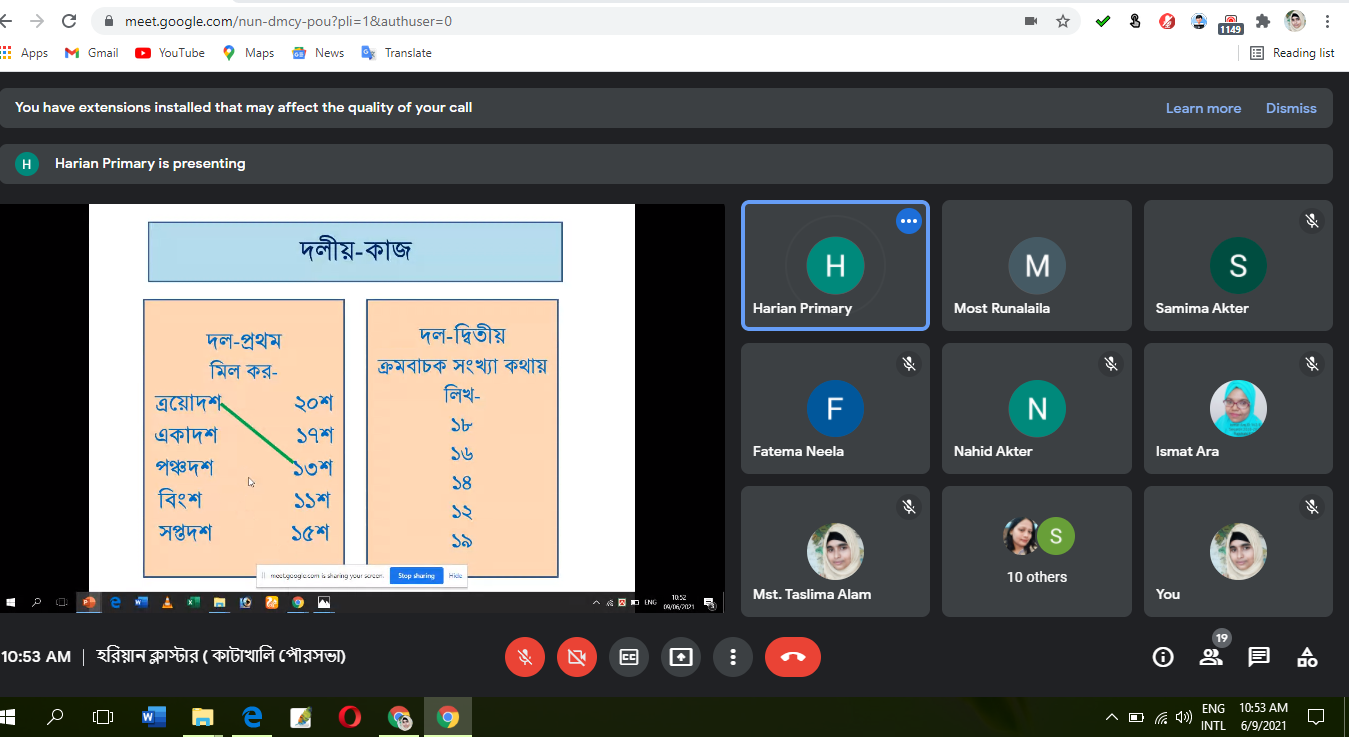Viewport: 1349px width, 737px height.
Task: Select Fatema Neela participant tile
Action: point(835,408)
